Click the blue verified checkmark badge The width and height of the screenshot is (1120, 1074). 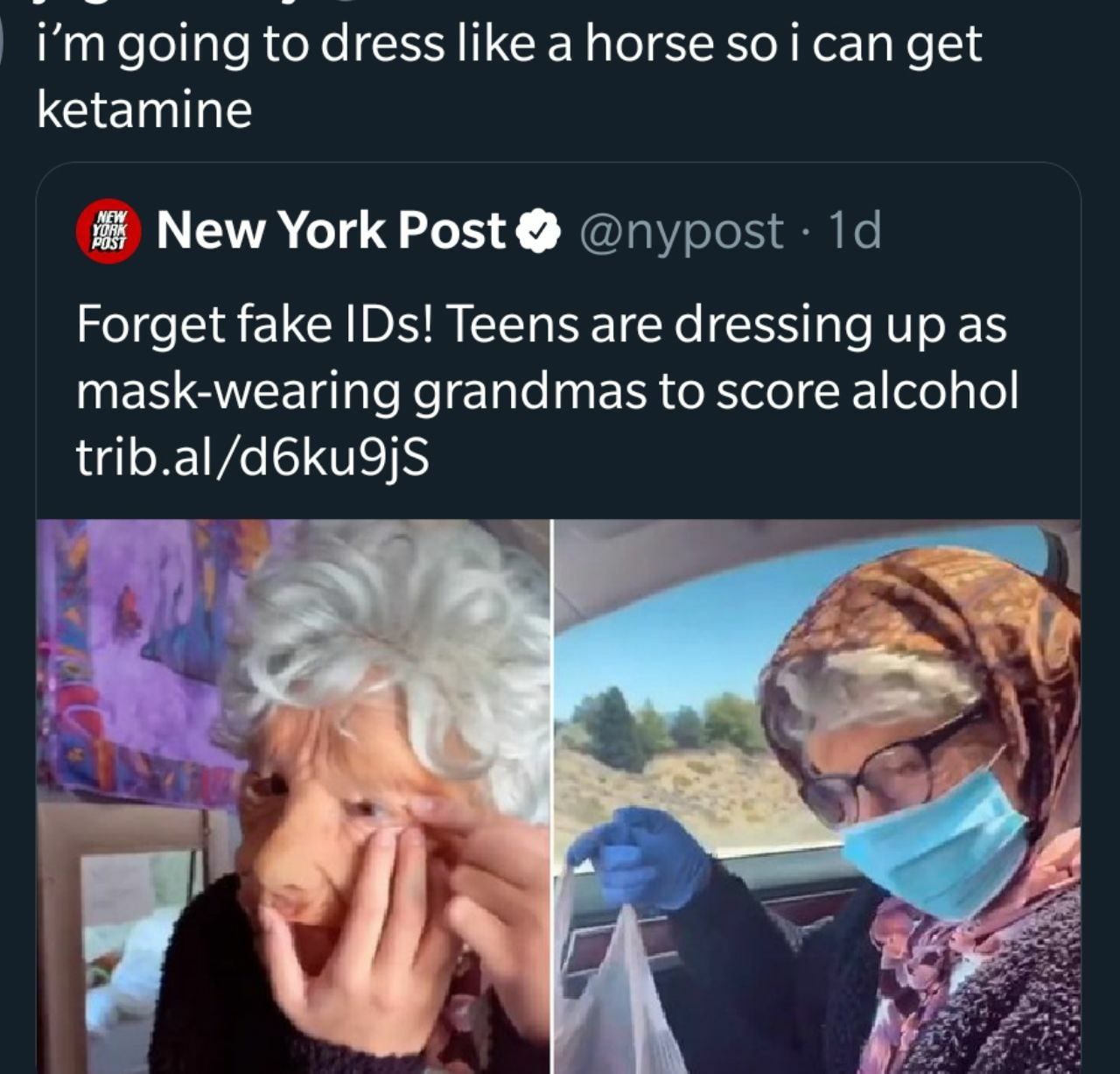(x=539, y=231)
